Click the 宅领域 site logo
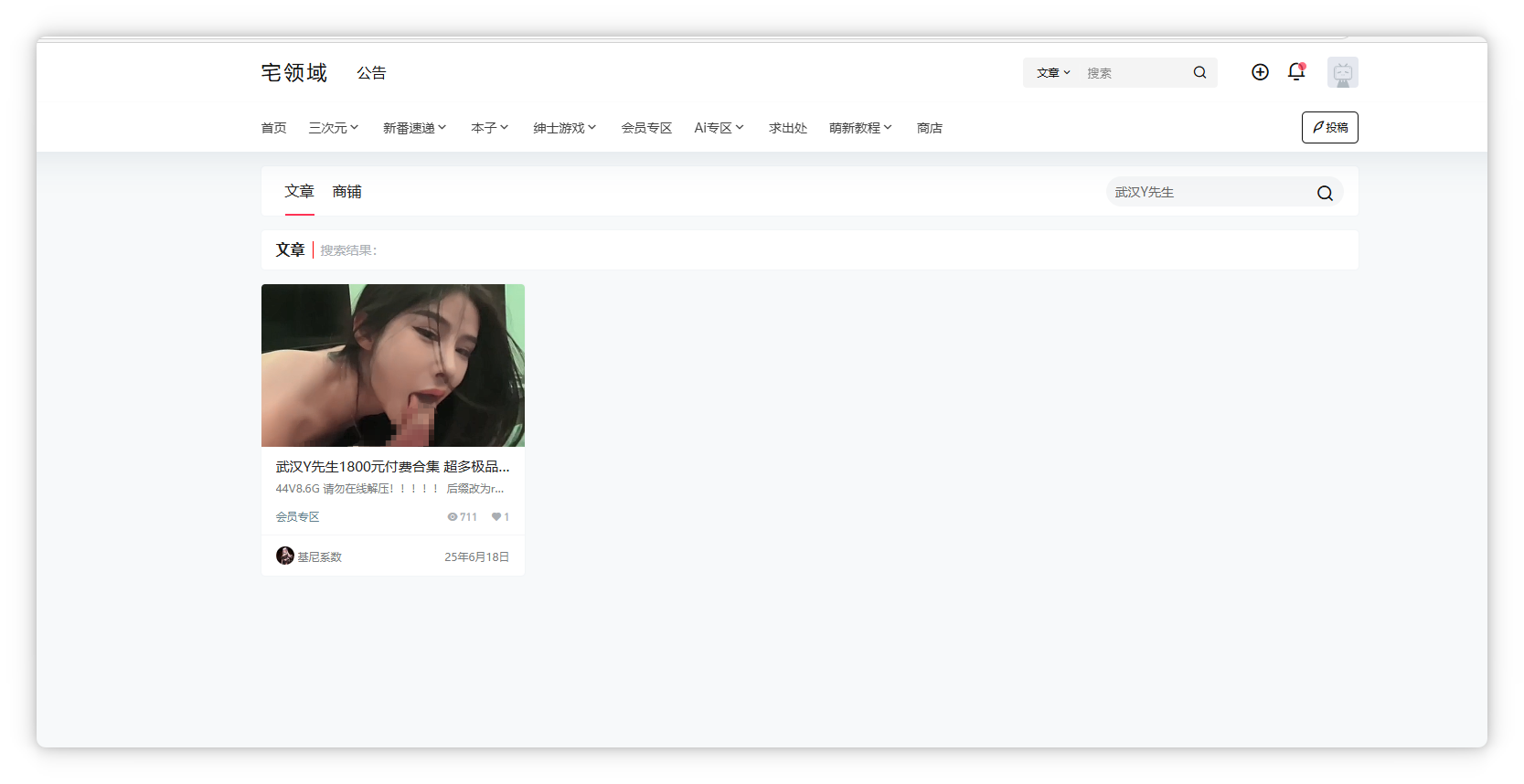Viewport: 1524px width, 784px height. pyautogui.click(x=293, y=72)
